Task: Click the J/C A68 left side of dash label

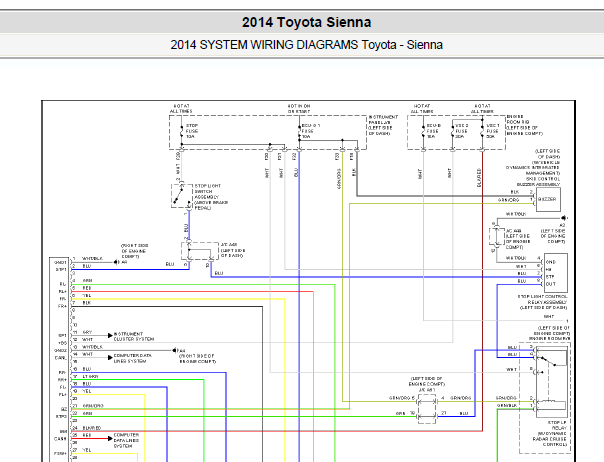Action: pyautogui.click(x=233, y=250)
